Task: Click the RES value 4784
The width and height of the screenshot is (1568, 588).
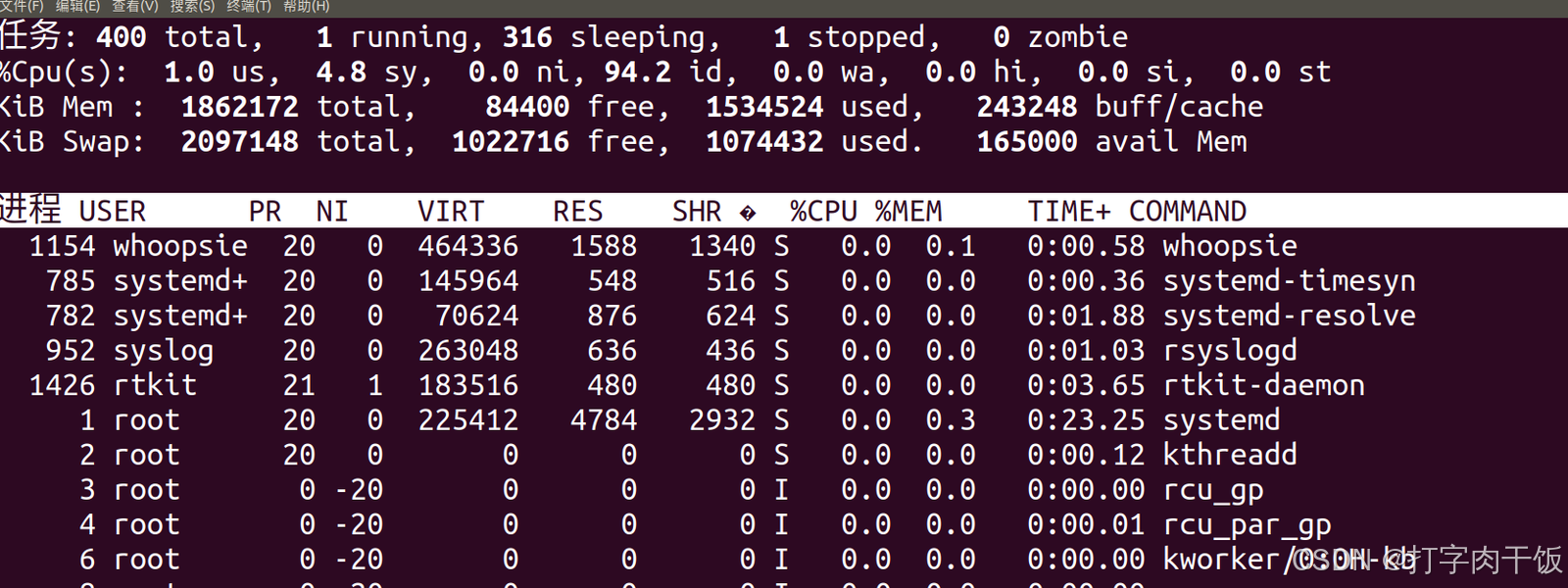Action: [x=604, y=421]
